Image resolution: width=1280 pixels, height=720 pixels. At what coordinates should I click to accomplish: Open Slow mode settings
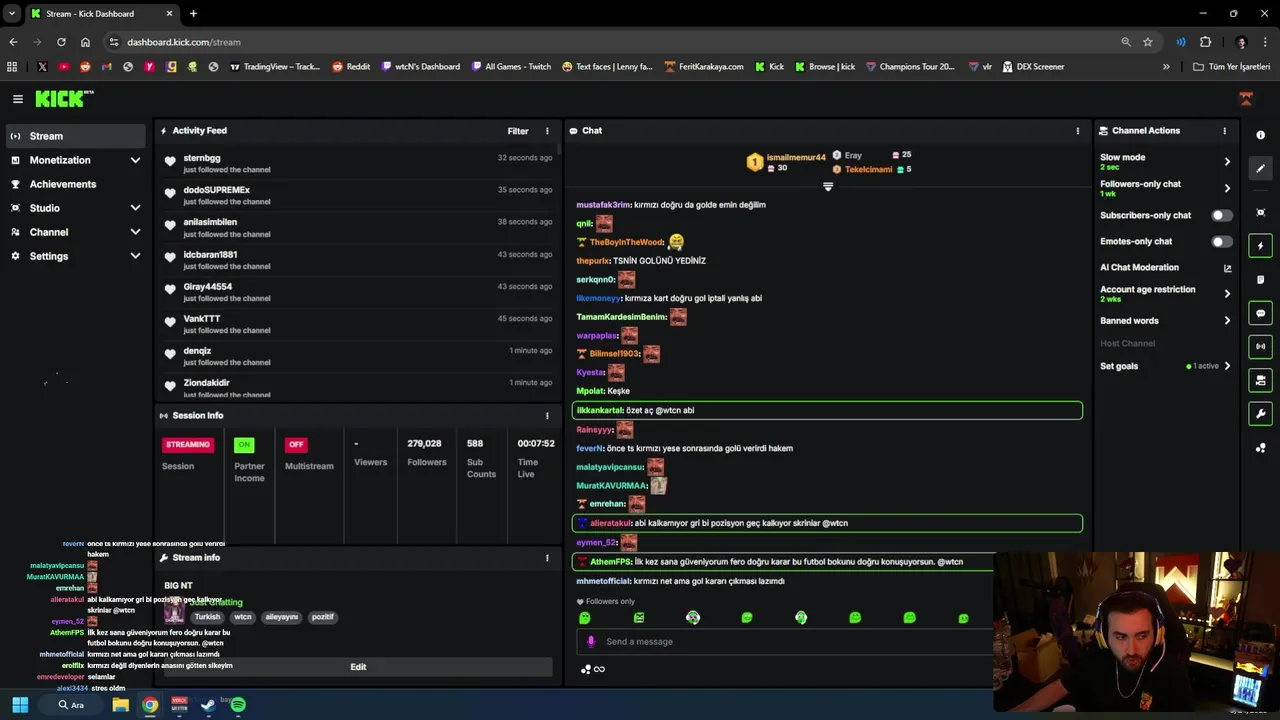tap(1165, 161)
